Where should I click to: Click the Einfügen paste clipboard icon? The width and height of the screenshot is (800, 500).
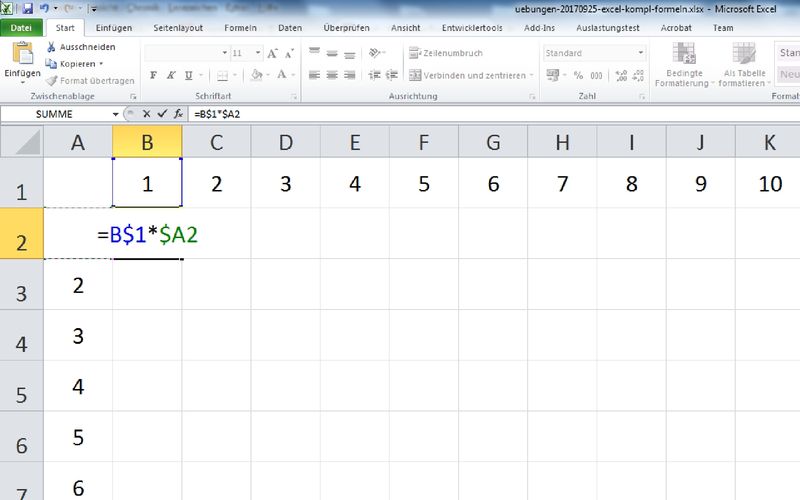coord(22,53)
